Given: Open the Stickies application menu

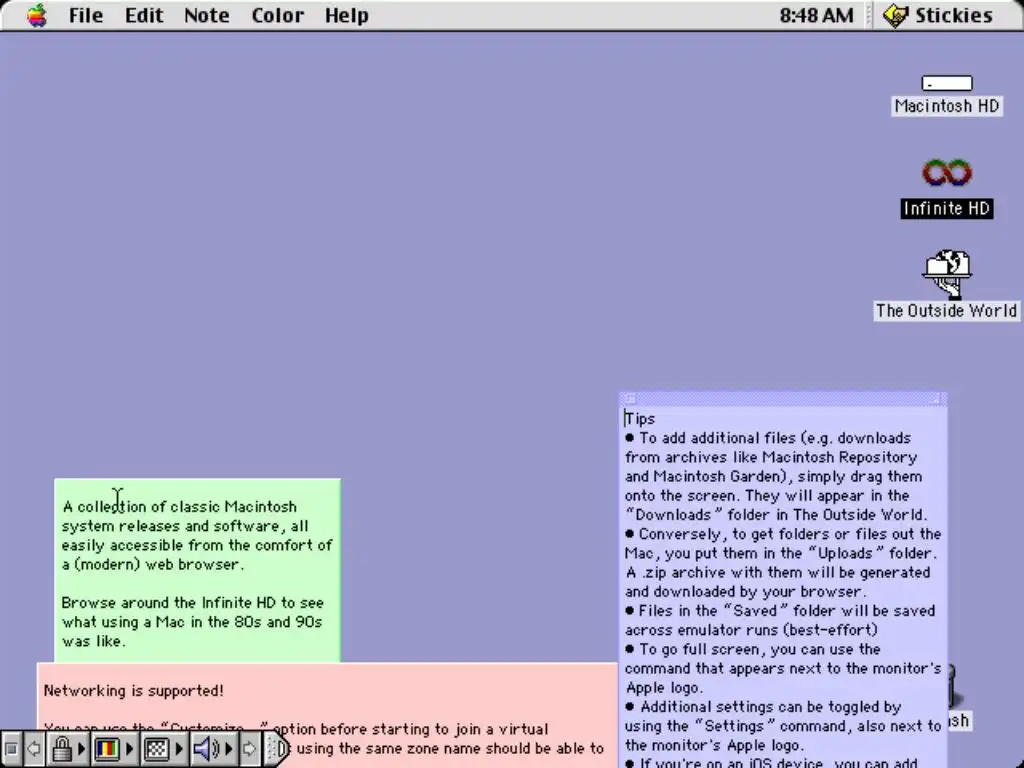Looking at the screenshot, I should (x=938, y=15).
